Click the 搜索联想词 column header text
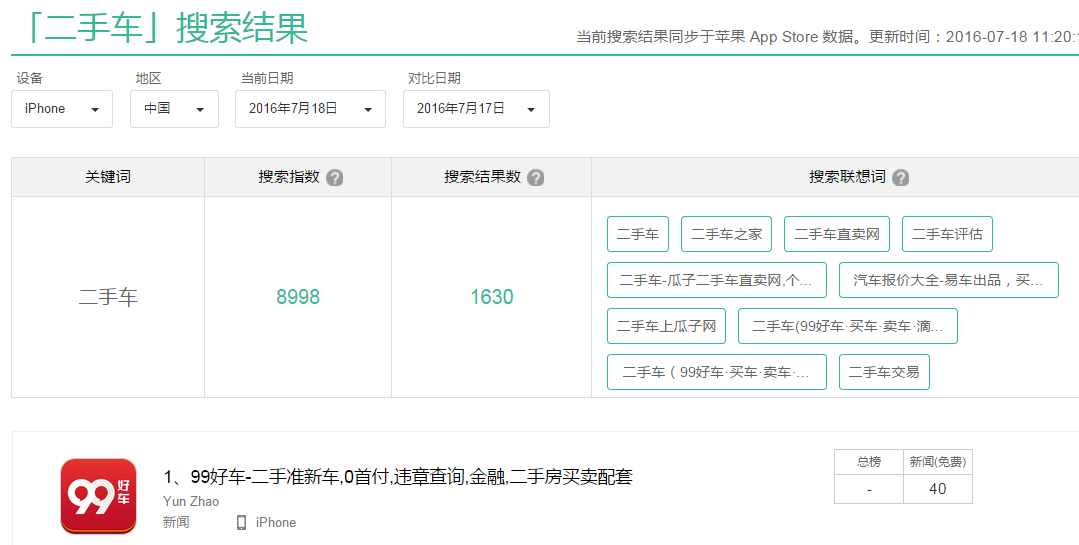This screenshot has width=1079, height=545. 847,177
